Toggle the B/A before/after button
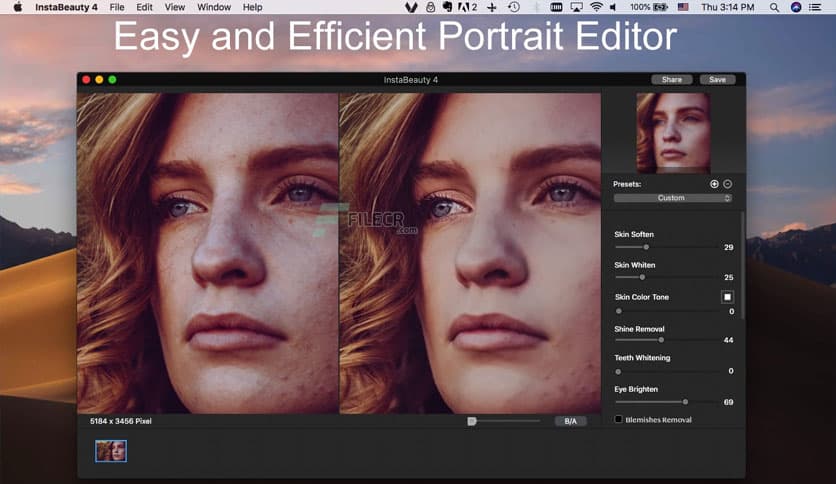The height and width of the screenshot is (484, 836). point(570,421)
